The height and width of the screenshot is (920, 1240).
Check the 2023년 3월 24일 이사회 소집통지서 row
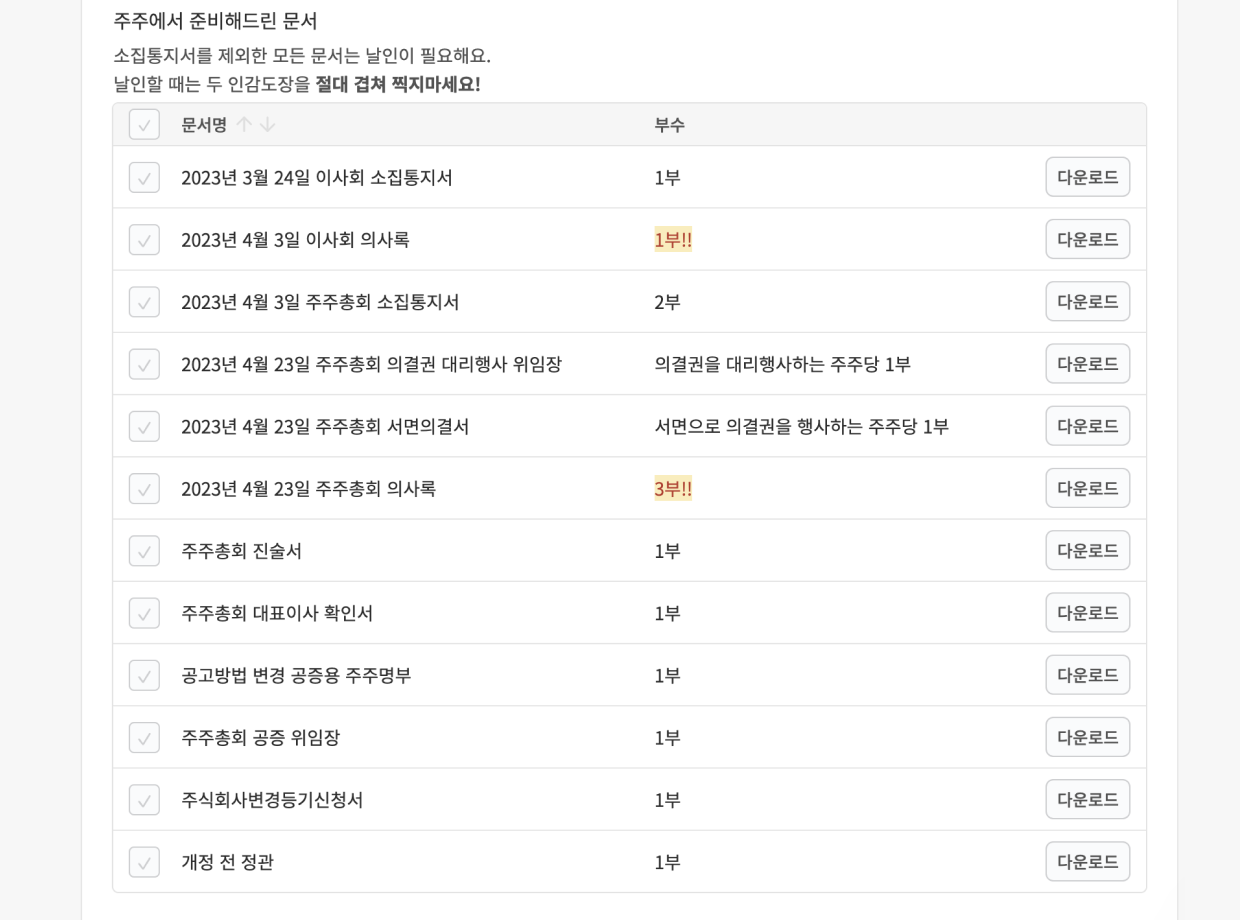pos(144,178)
